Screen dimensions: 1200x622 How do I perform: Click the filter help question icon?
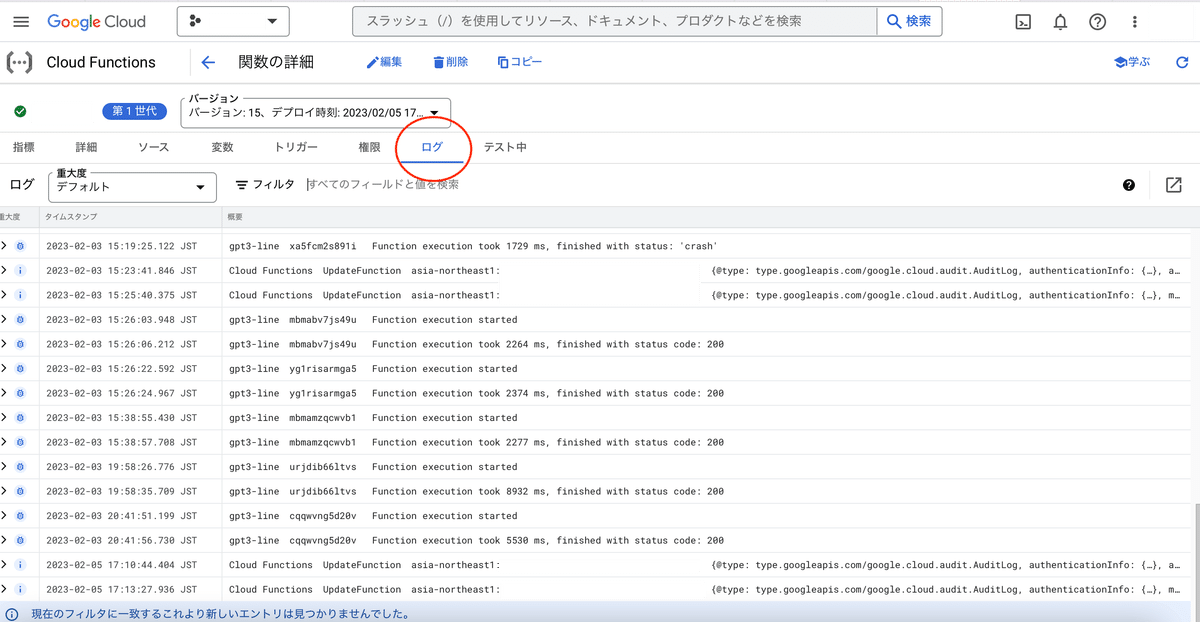[1129, 185]
